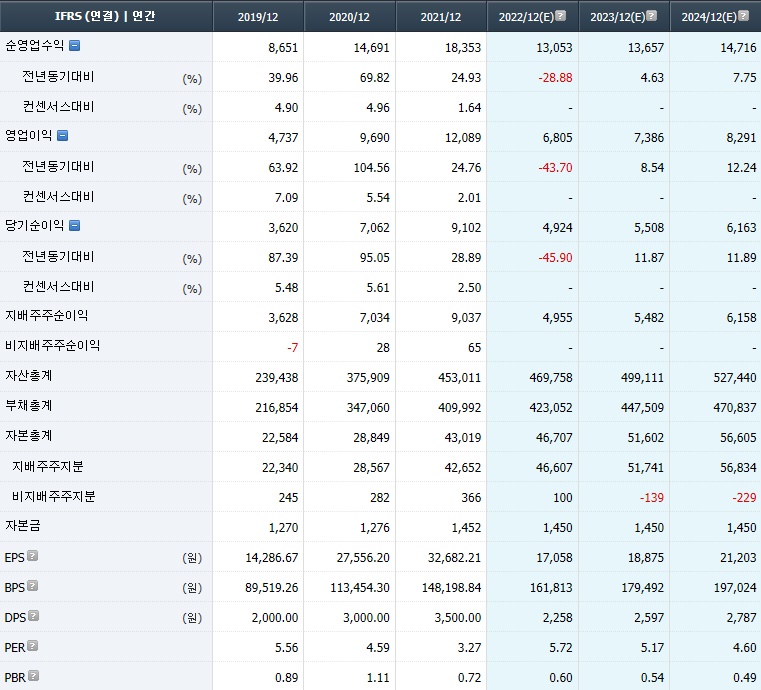Click the IFRS (연결) | 연간 header
The height and width of the screenshot is (690, 761).
(105, 16)
